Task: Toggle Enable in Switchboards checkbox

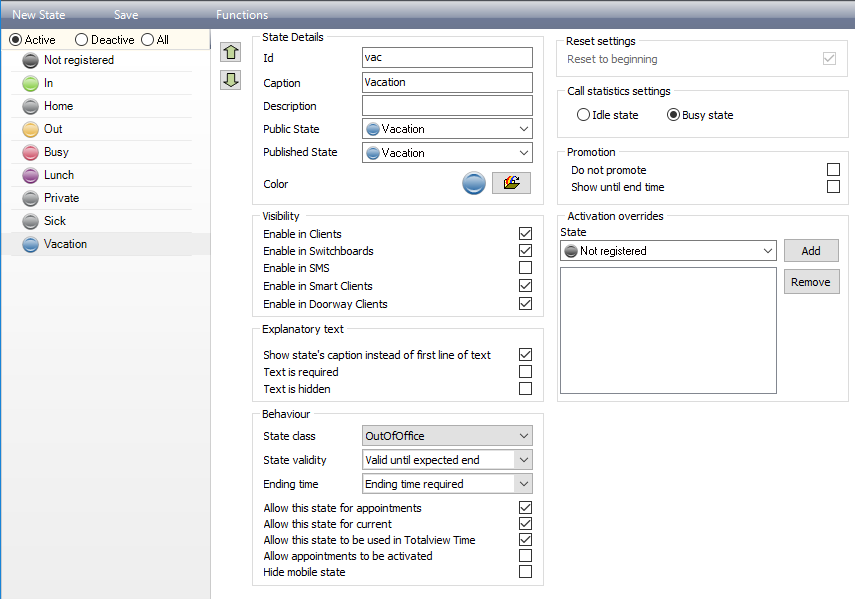Action: click(x=525, y=250)
